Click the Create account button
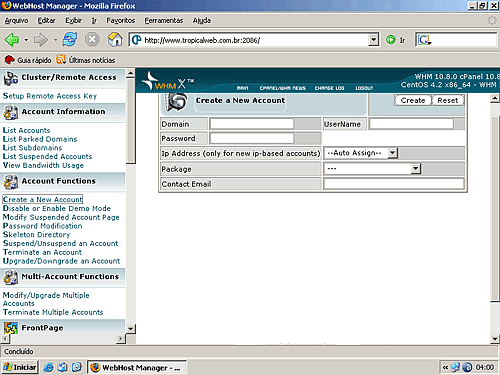 413,100
